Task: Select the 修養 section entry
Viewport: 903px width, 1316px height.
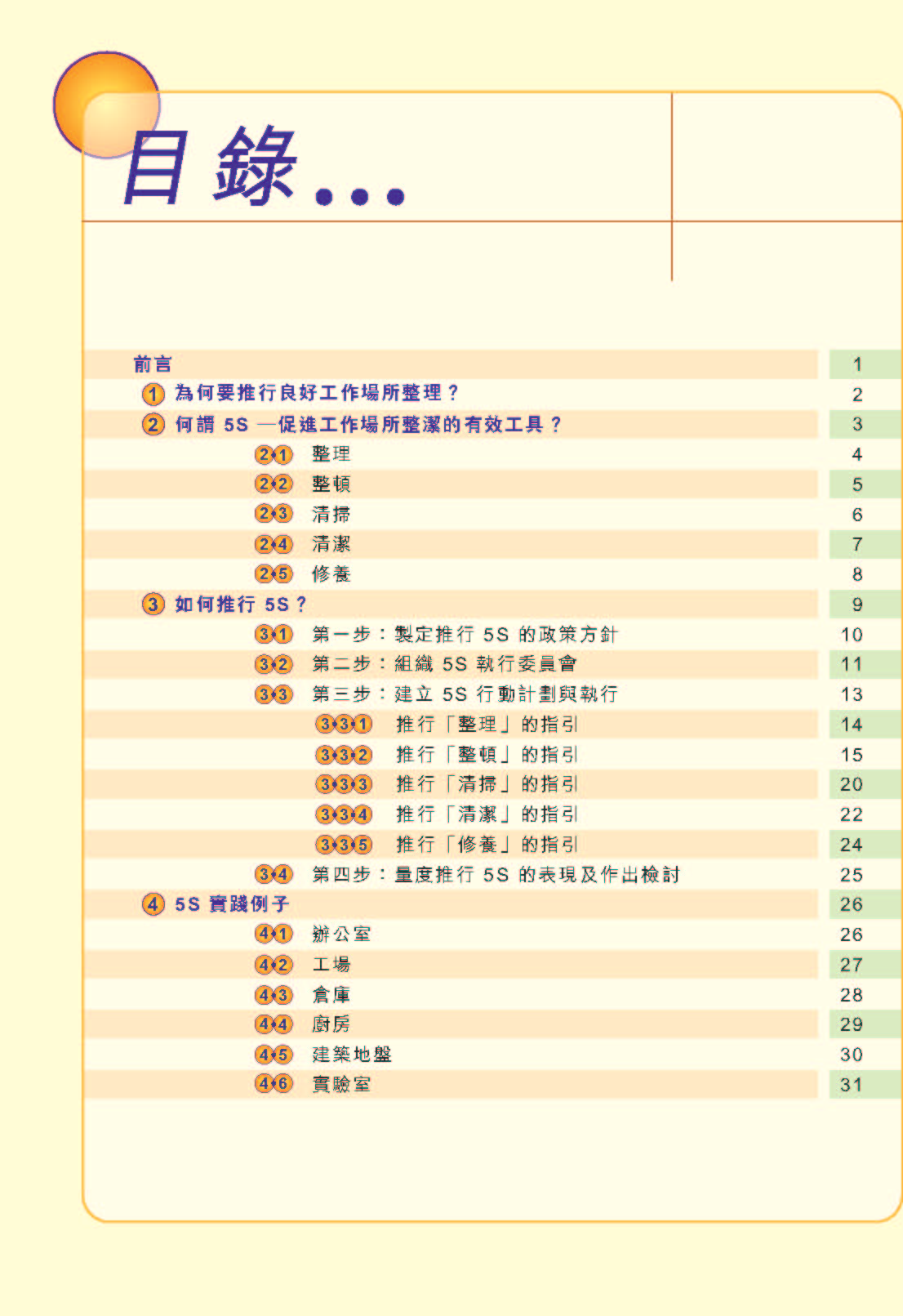Action: tap(331, 574)
